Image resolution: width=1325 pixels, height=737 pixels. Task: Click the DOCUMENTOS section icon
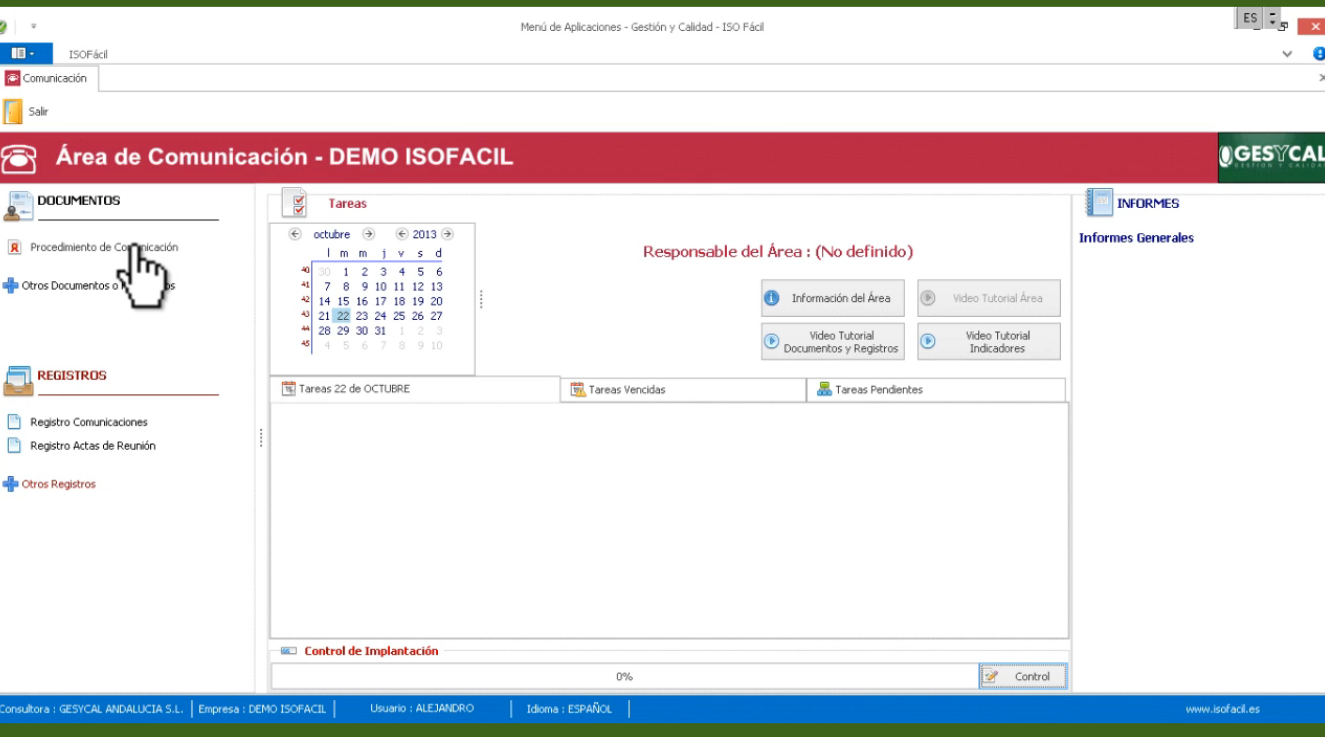[18, 206]
